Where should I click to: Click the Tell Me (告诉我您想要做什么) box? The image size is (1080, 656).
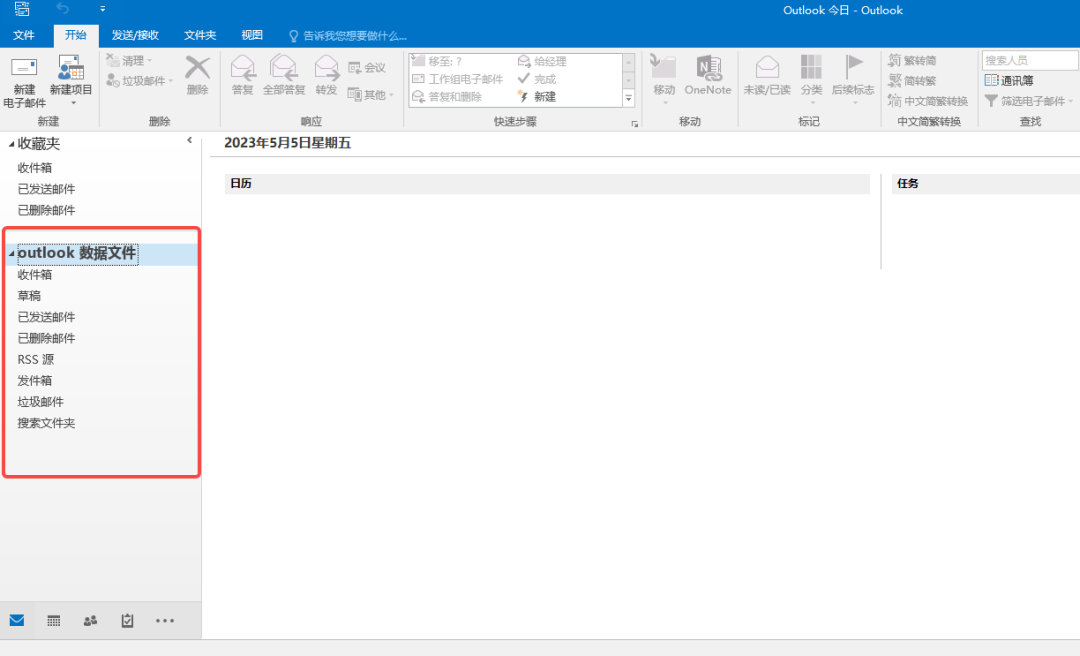click(x=348, y=36)
